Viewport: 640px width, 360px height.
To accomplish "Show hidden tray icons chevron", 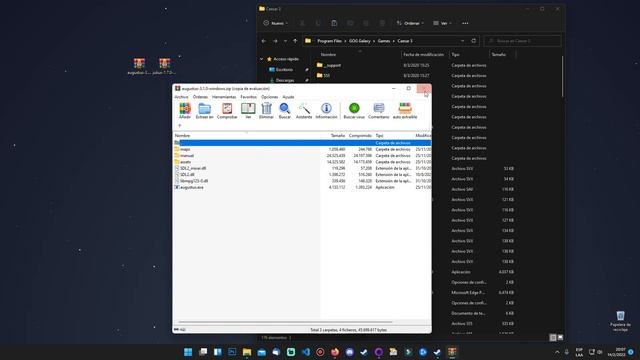I will pos(557,352).
